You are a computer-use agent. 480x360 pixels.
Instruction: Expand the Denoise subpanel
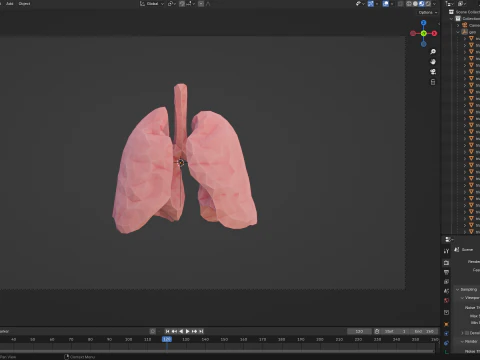tap(462, 333)
